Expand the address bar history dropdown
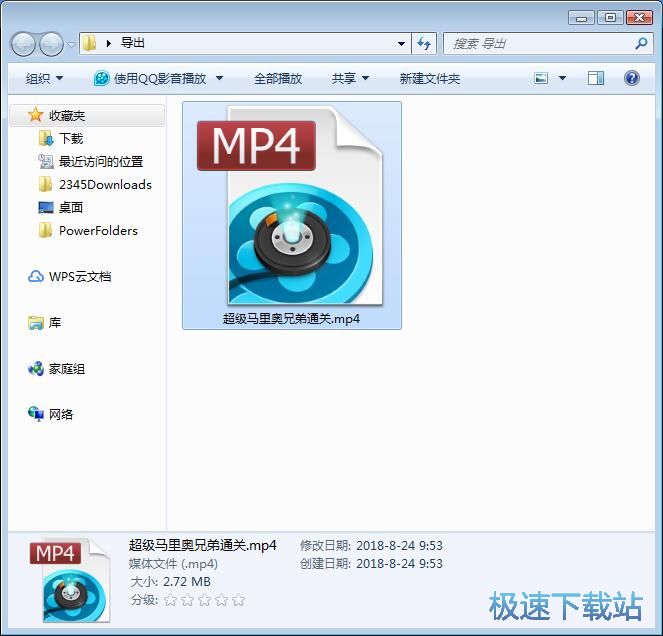This screenshot has width=663, height=636. coord(401,43)
